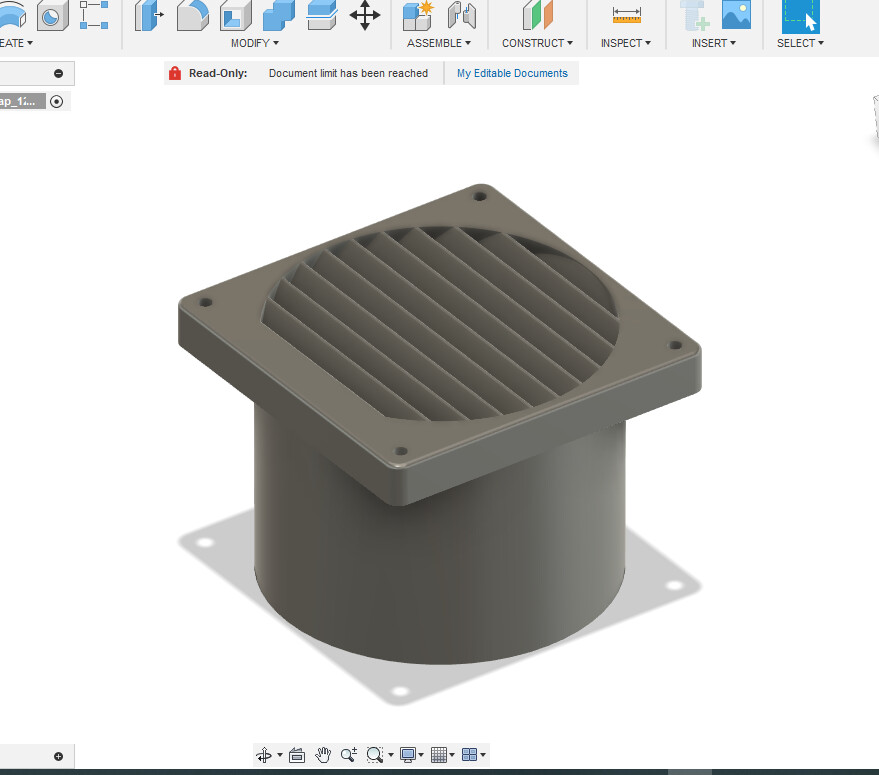Select the Joint tool icon
Viewport: 879px width, 775px height.
pyautogui.click(x=461, y=15)
